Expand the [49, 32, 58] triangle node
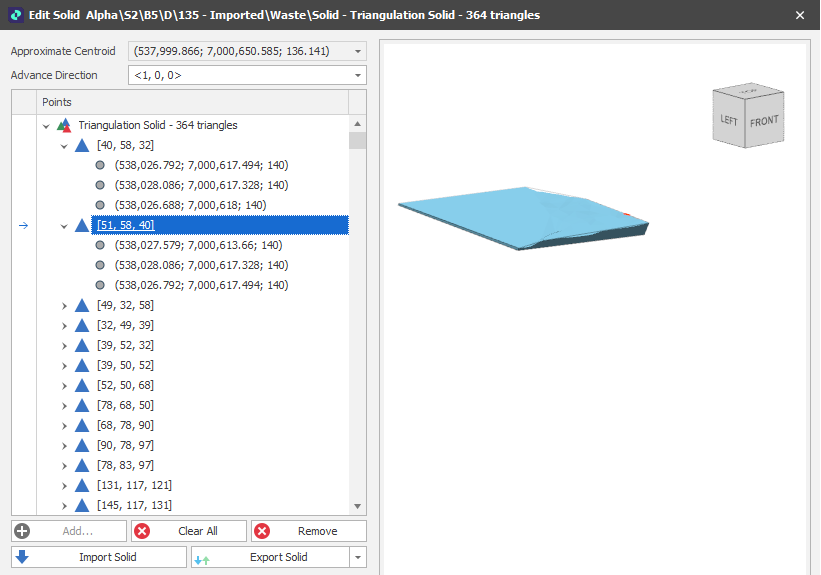The image size is (821, 575). [64, 306]
